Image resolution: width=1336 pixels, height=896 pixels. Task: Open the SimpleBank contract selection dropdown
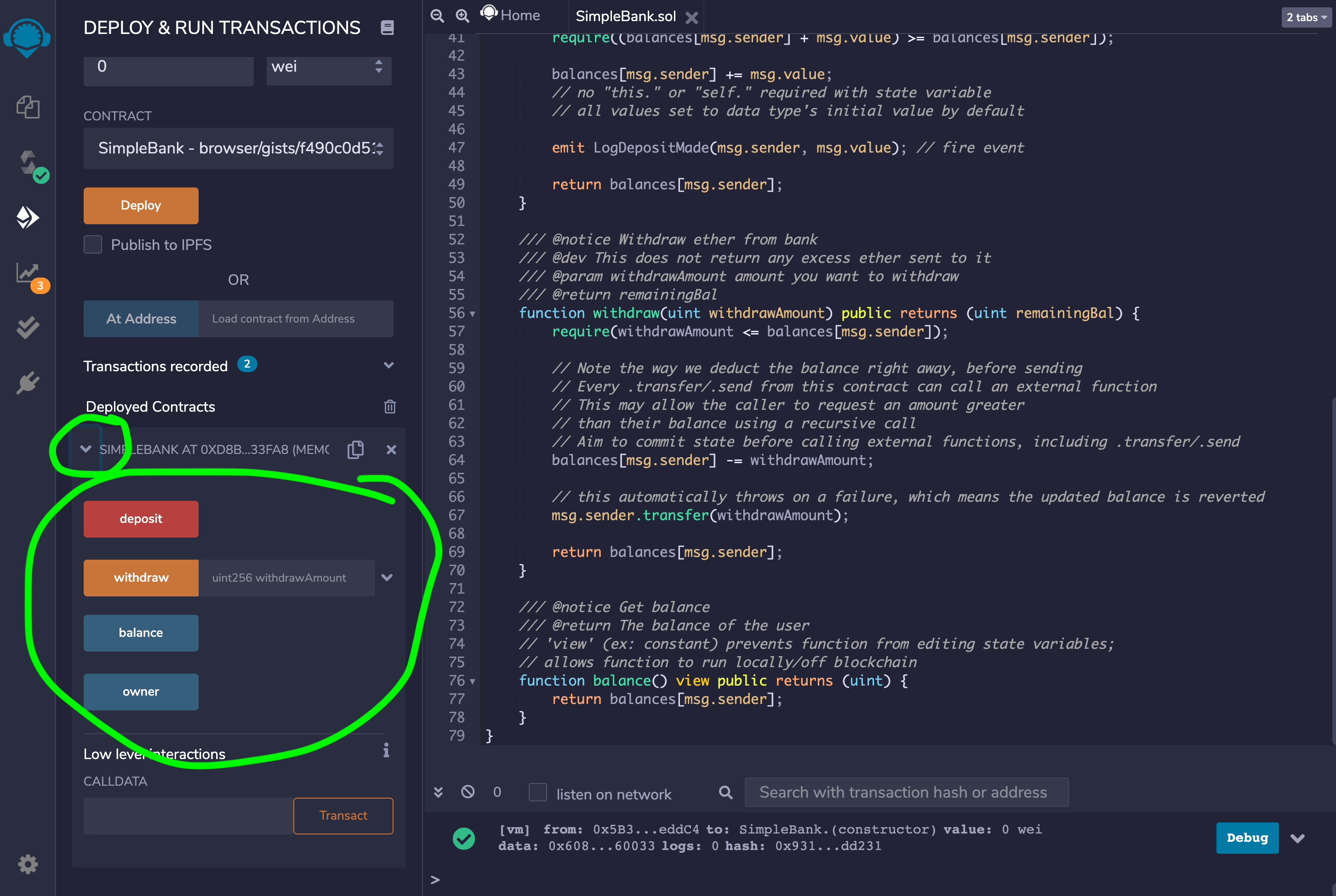click(239, 148)
